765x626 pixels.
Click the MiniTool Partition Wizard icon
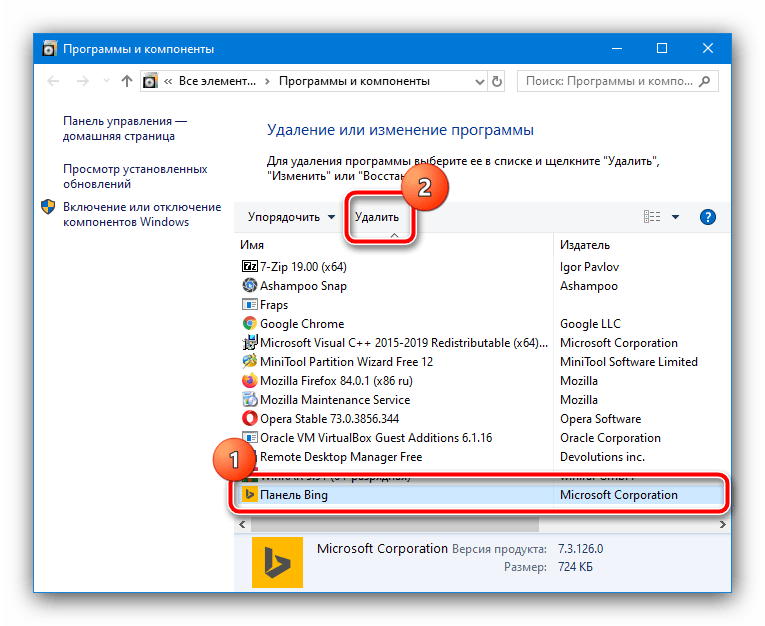249,361
